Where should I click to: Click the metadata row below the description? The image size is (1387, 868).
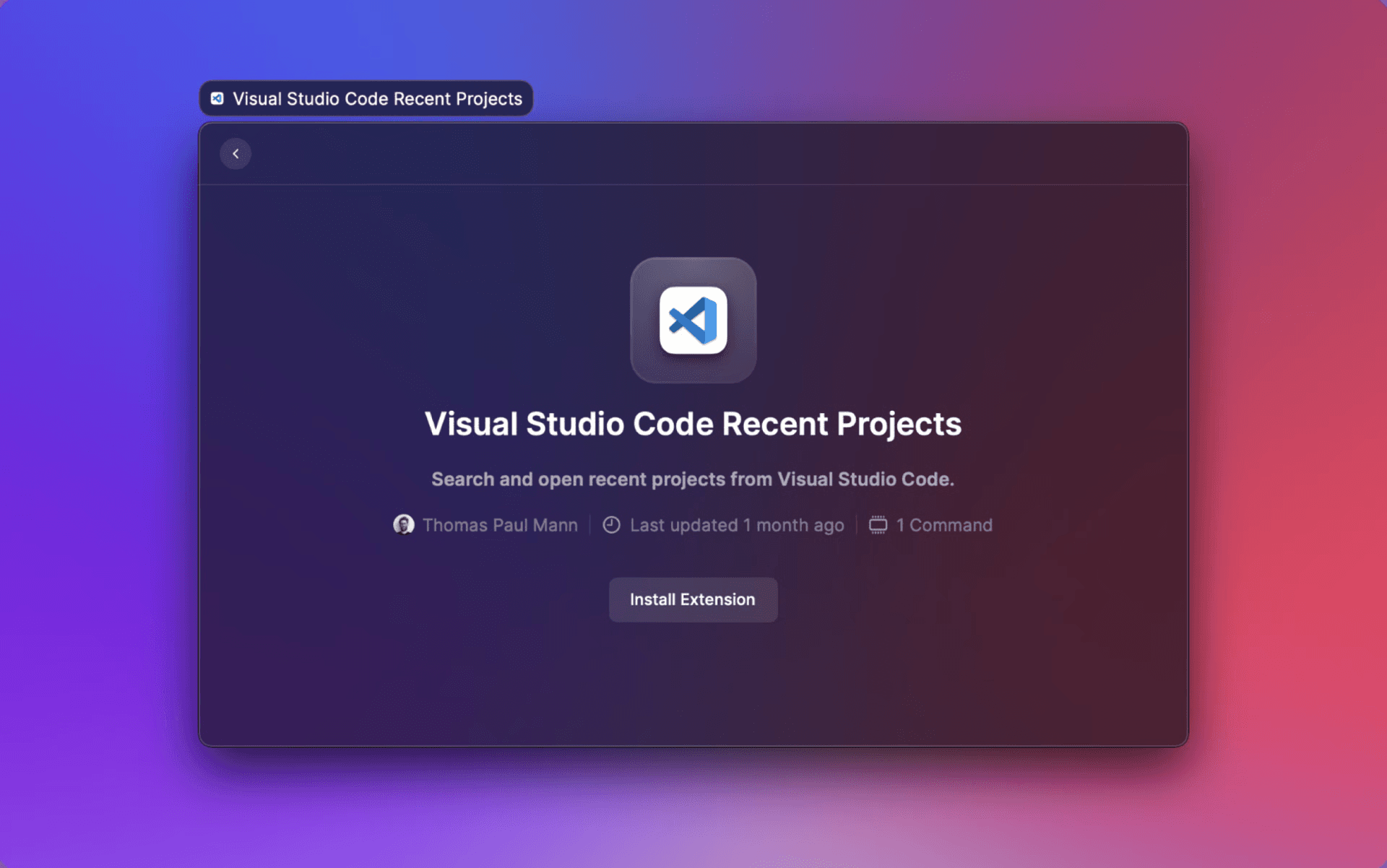(693, 525)
